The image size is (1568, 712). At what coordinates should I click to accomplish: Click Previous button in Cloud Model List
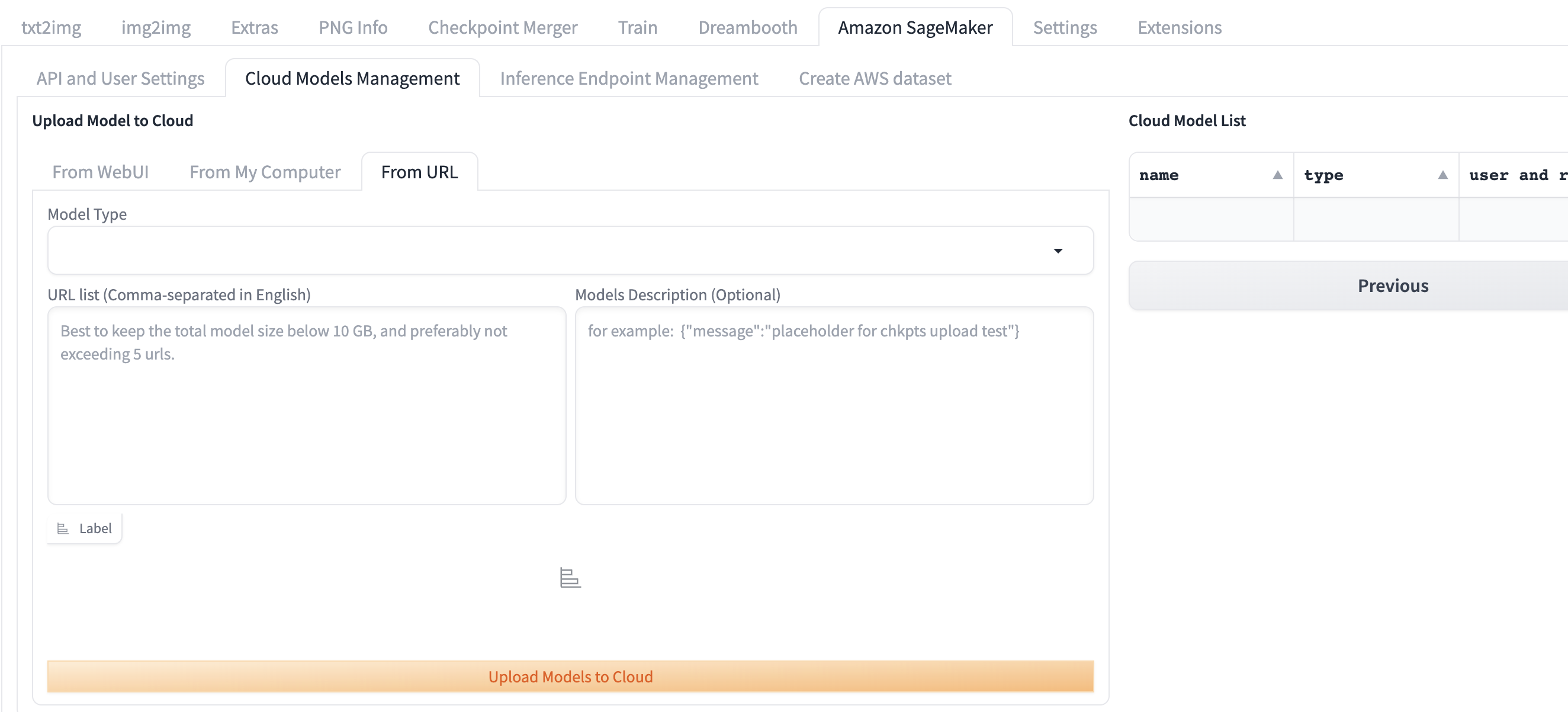pos(1392,286)
